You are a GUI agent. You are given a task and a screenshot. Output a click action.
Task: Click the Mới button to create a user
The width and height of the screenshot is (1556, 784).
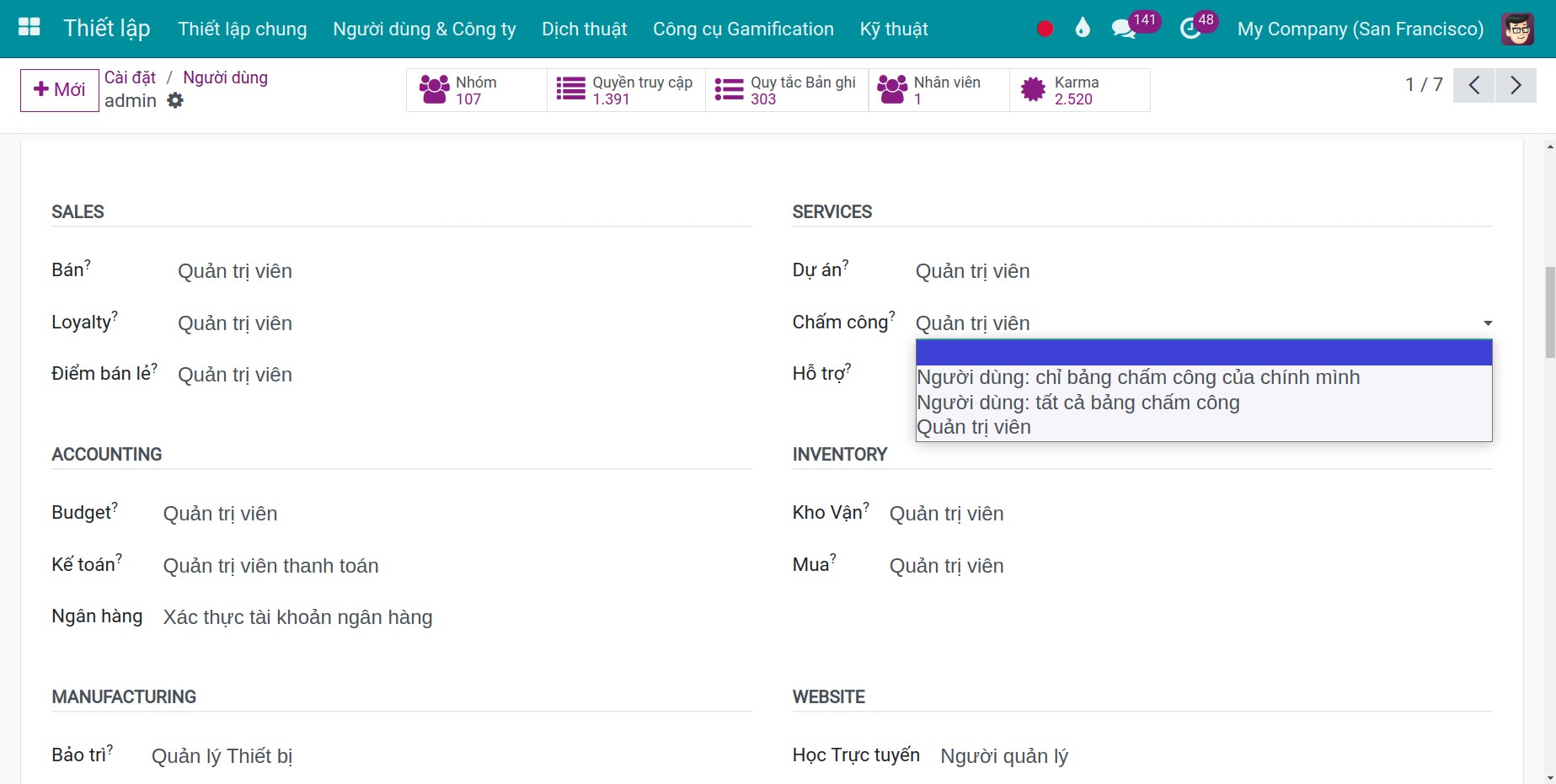coord(60,90)
